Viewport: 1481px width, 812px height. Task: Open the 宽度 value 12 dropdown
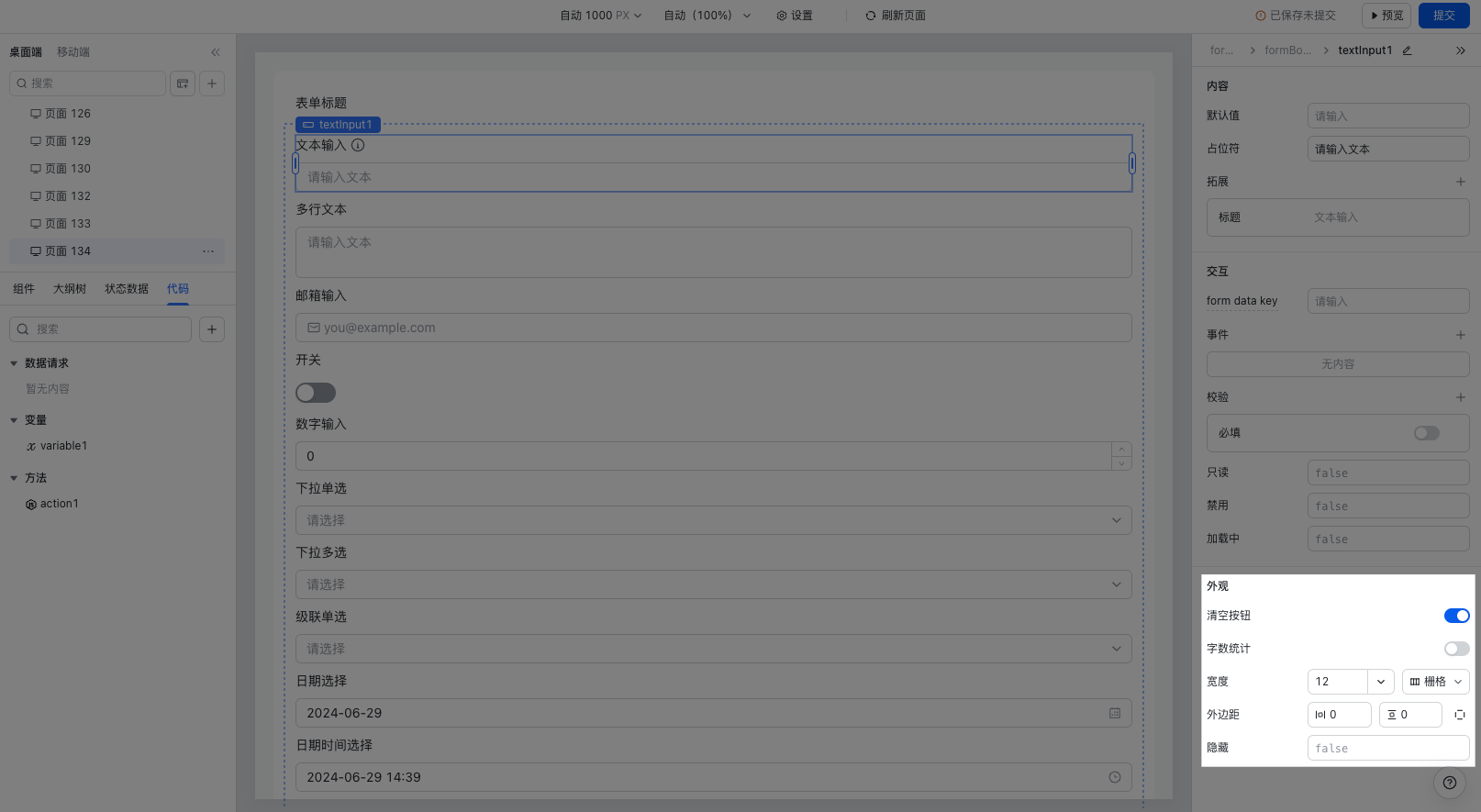click(x=1381, y=682)
